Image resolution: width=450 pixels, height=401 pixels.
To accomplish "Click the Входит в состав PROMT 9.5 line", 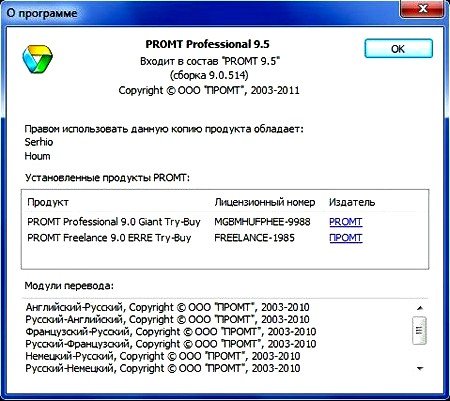I will pyautogui.click(x=210, y=61).
